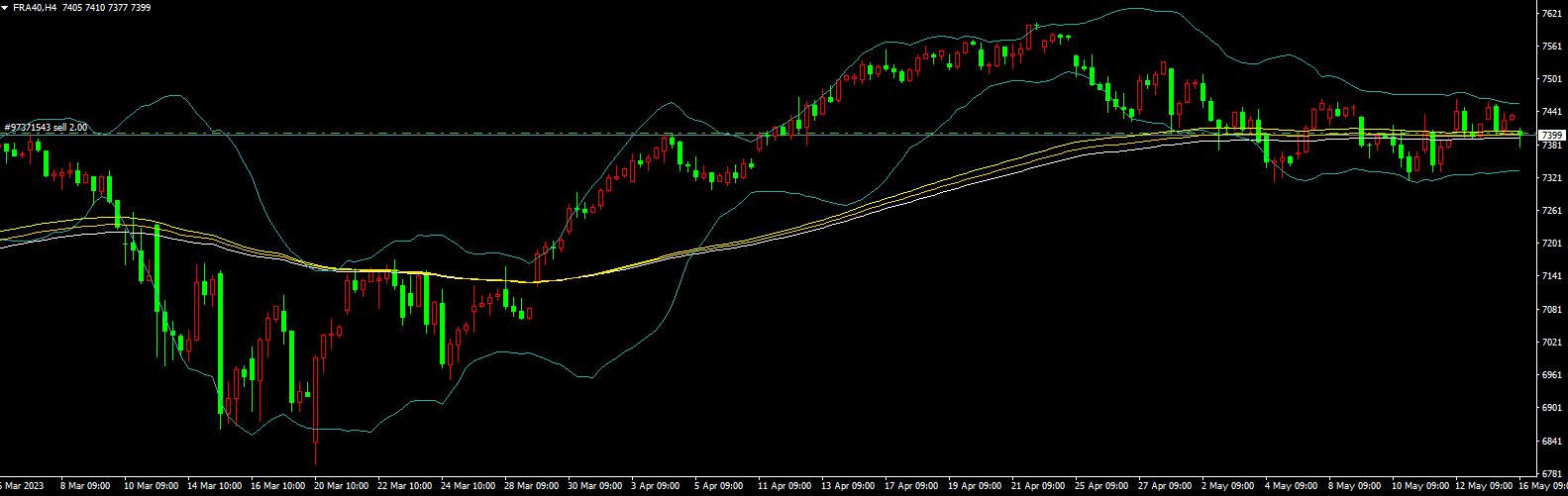The image size is (1568, 496).
Task: Click time axis label 27 Apr 09:00
Action: pos(1165,487)
